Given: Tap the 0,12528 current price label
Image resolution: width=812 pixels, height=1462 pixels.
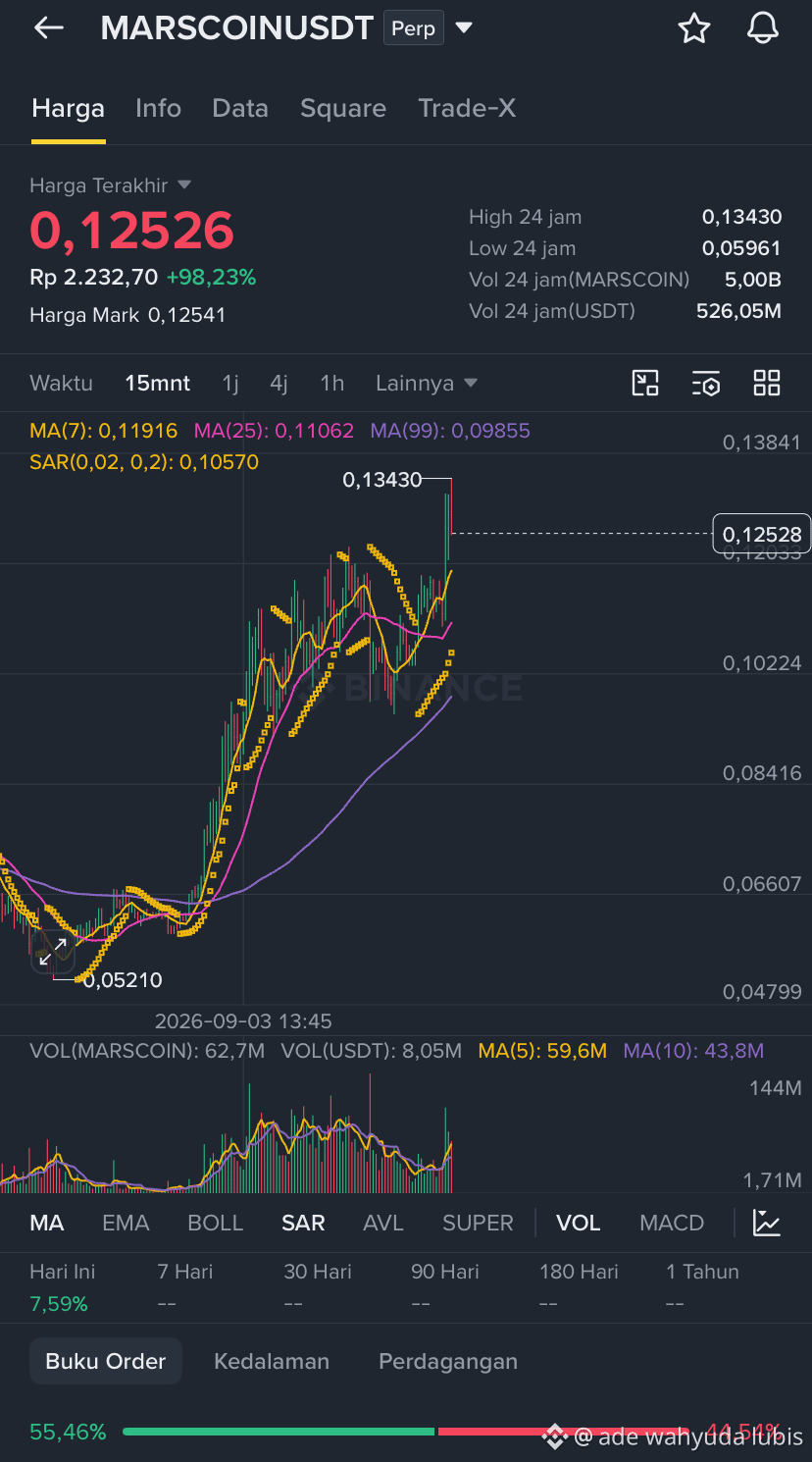Looking at the screenshot, I should 762,535.
